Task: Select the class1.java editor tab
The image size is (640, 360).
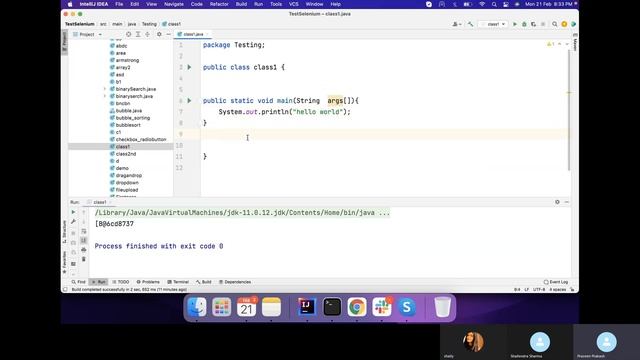Action: [193, 34]
